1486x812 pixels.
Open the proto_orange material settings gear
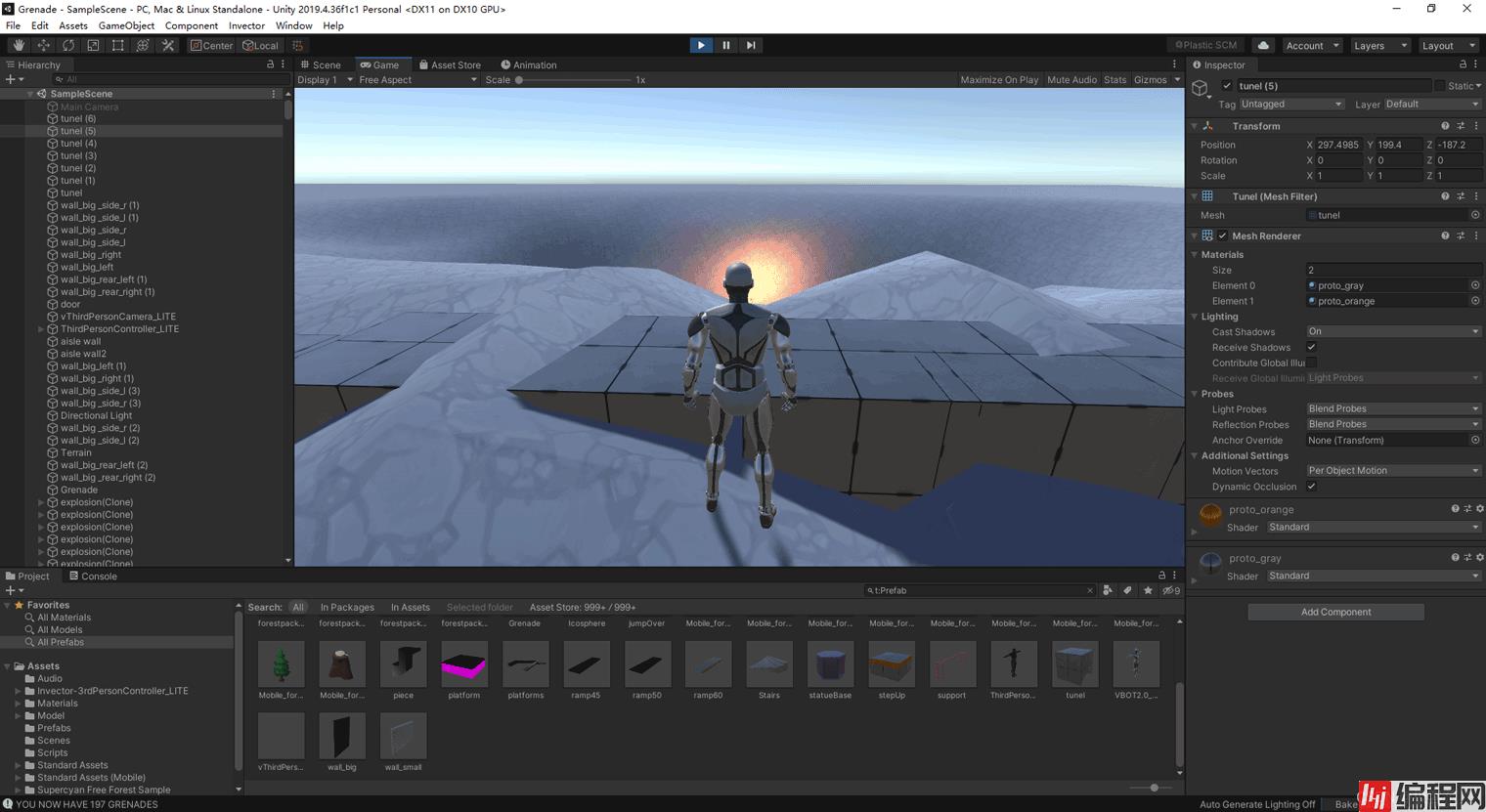coord(1479,509)
